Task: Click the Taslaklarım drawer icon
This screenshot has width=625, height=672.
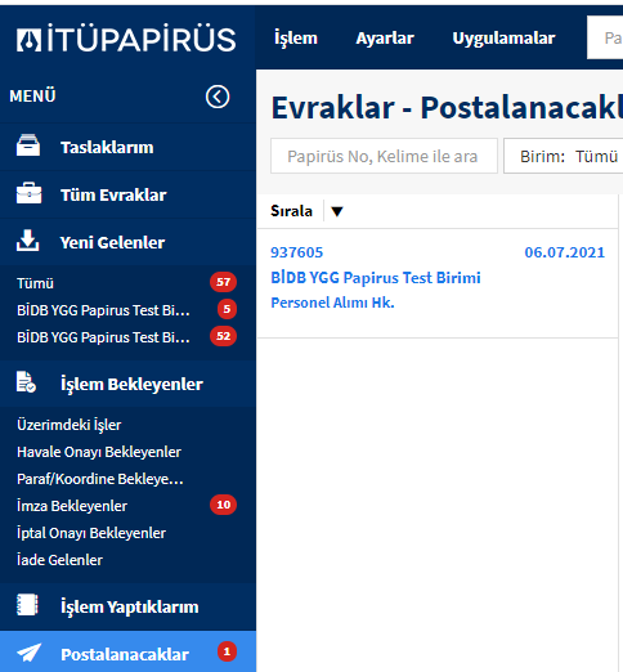Action: click(28, 146)
